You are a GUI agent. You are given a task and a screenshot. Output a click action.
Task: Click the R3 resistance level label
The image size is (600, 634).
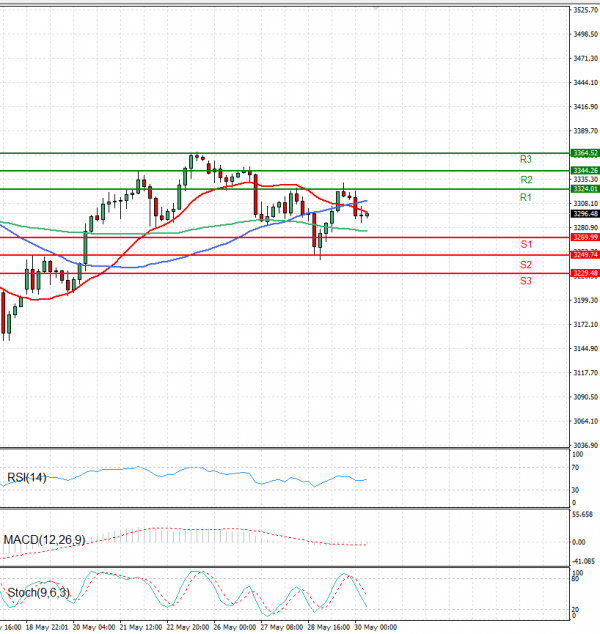click(x=525, y=160)
